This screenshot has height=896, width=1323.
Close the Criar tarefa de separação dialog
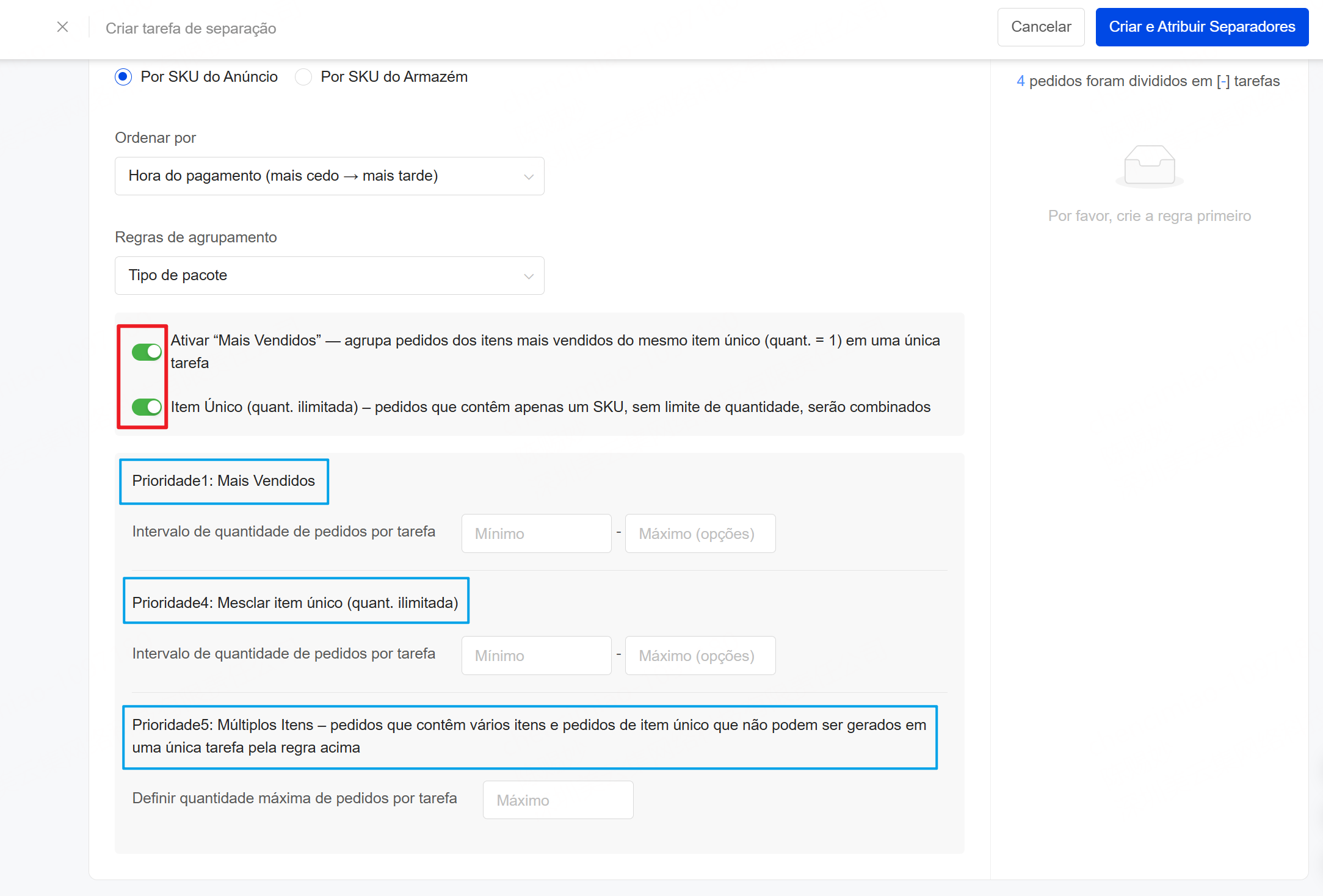pyautogui.click(x=62, y=27)
